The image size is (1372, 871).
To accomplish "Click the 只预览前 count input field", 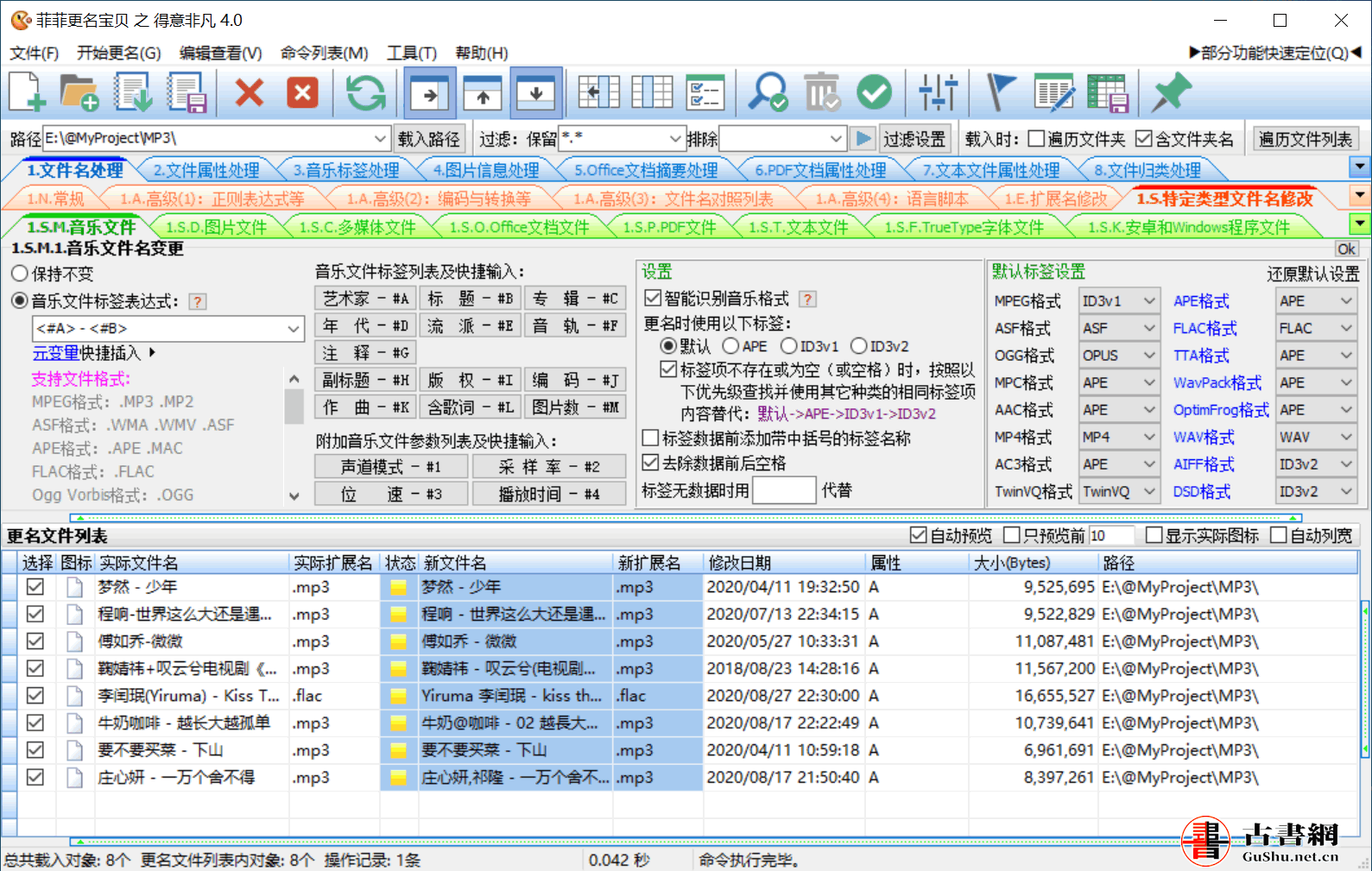I will 1110,536.
